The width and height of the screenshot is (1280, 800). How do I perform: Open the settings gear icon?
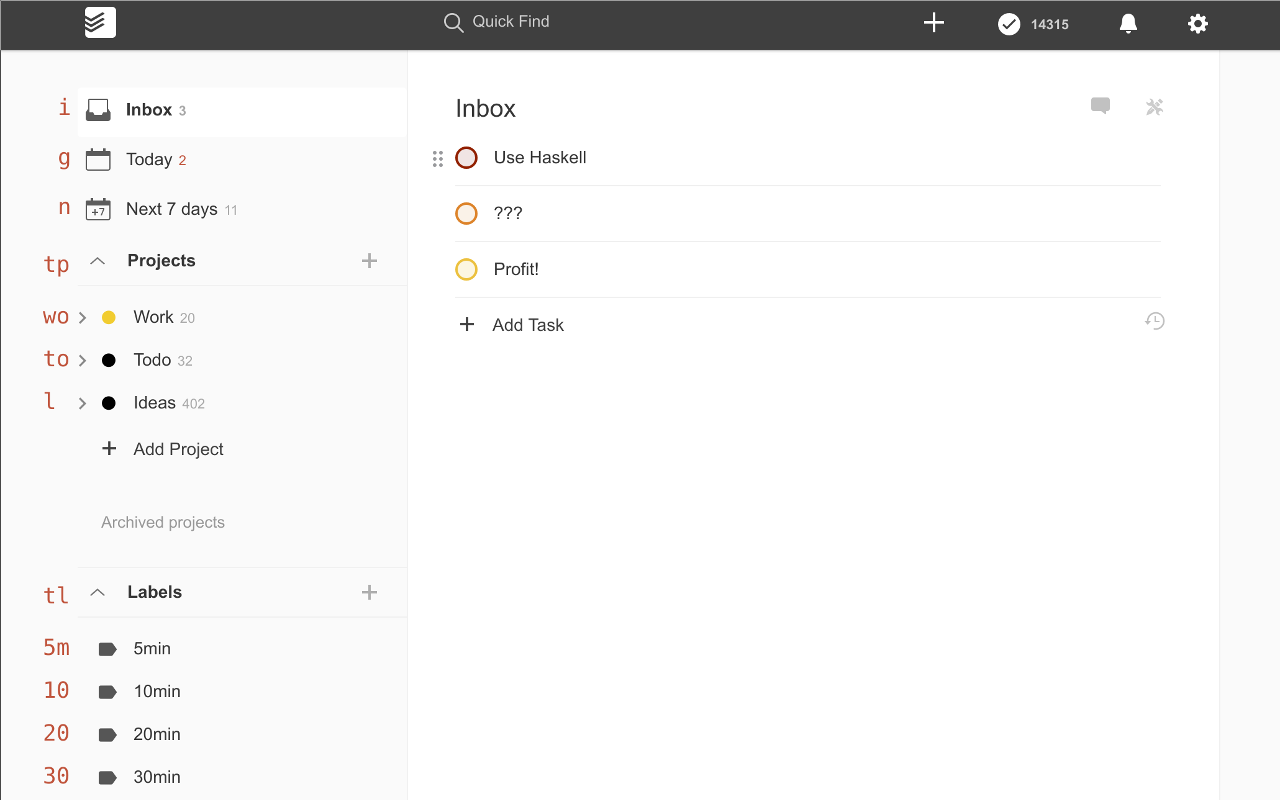pos(1198,23)
